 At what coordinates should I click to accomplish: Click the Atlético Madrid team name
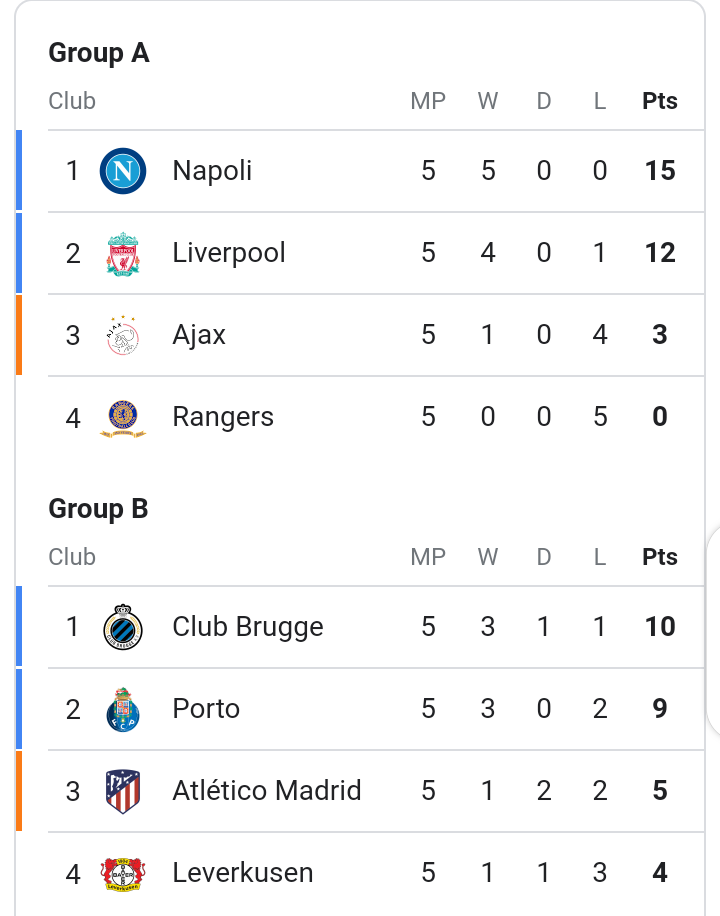(x=266, y=790)
